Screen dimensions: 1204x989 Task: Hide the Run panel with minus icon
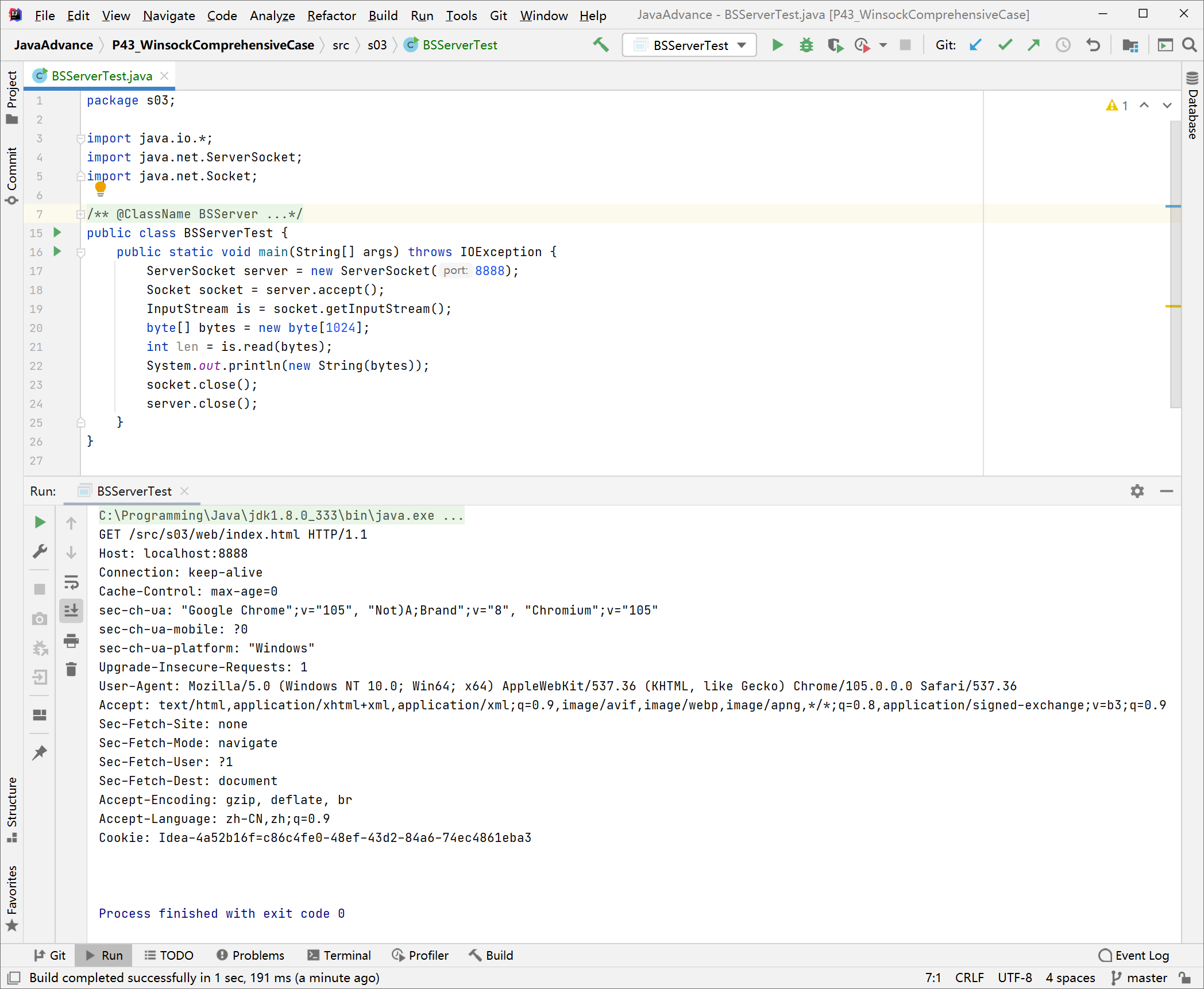coord(1167,491)
